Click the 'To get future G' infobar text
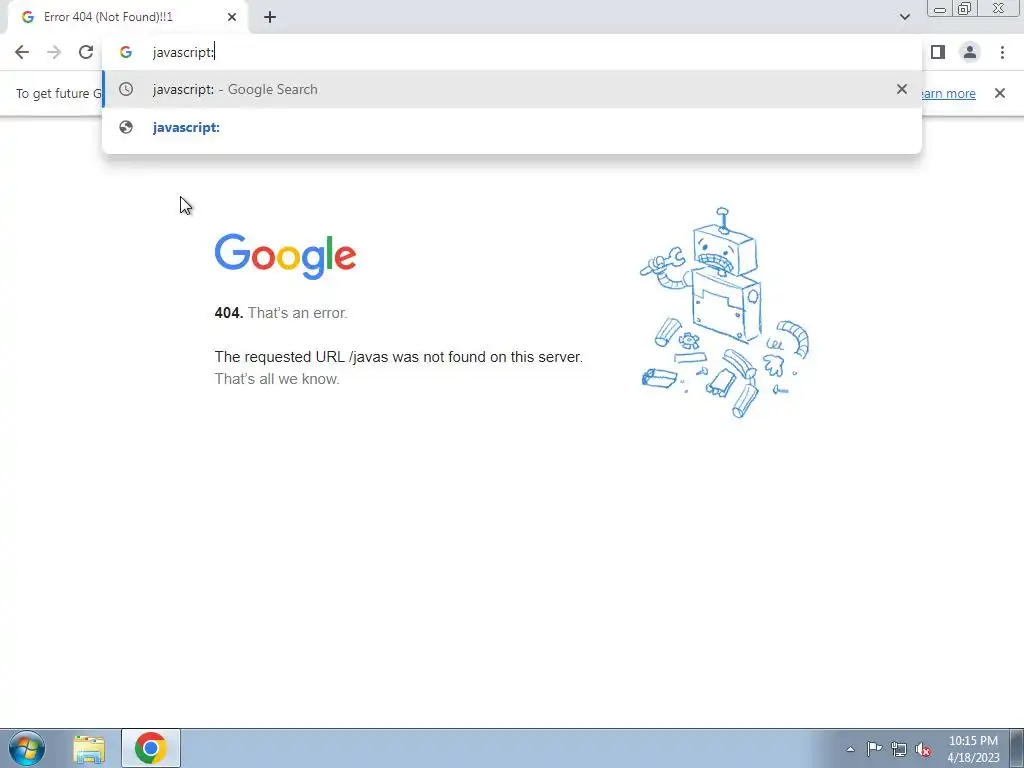The width and height of the screenshot is (1024, 768). pyautogui.click(x=59, y=93)
